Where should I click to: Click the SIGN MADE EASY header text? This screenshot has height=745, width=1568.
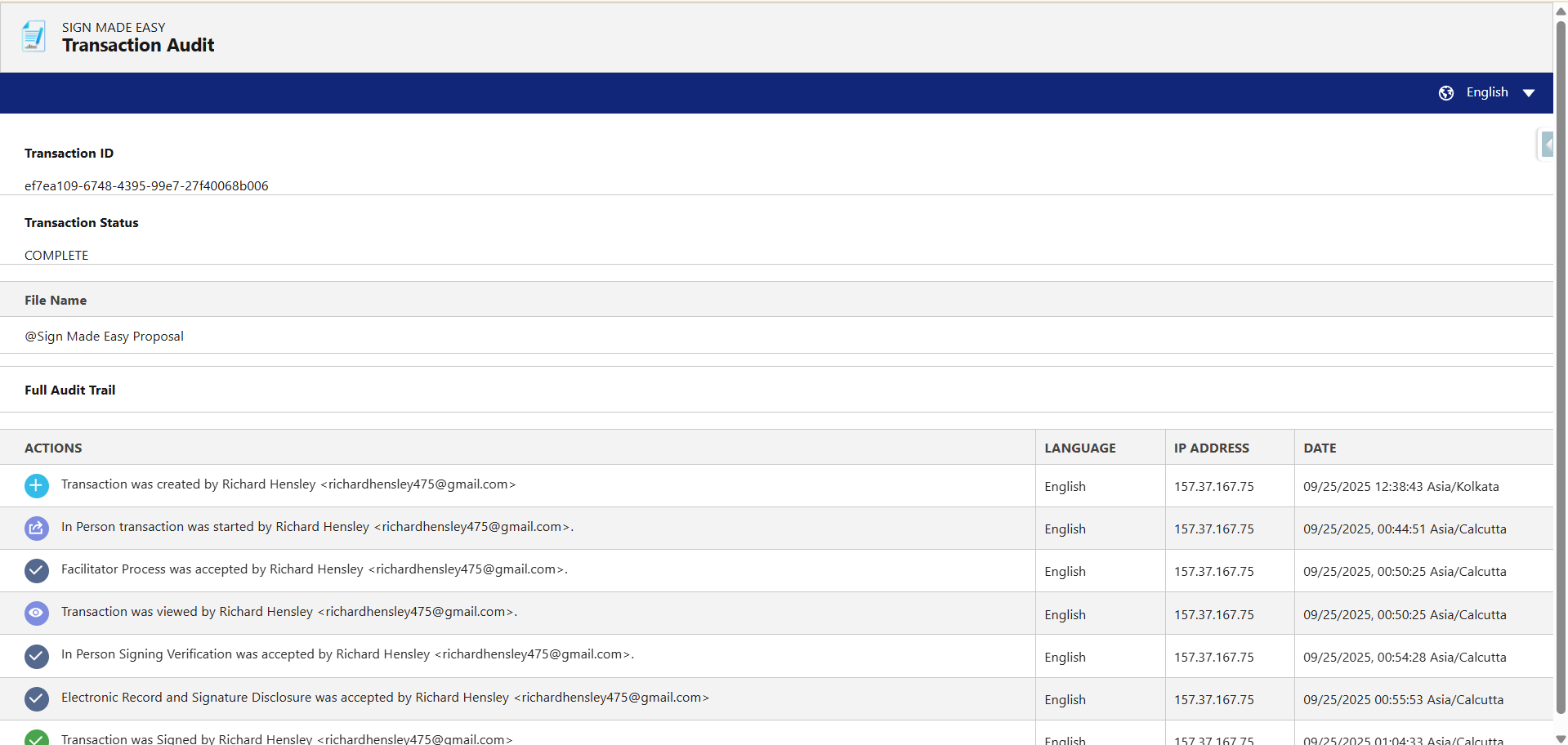click(x=114, y=28)
